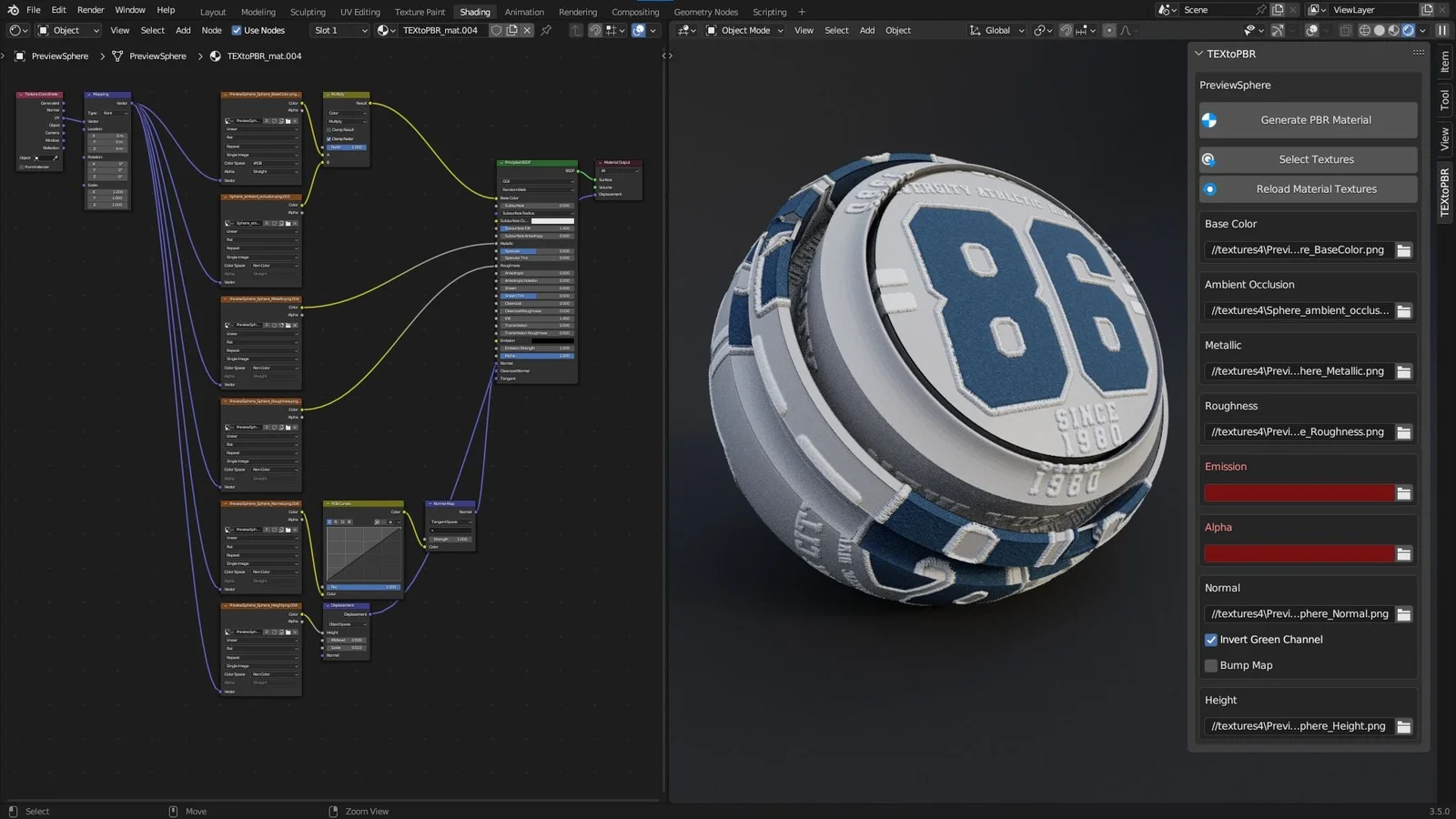Enable wireframe viewport shading
This screenshot has height=819, width=1456.
coord(1364,30)
